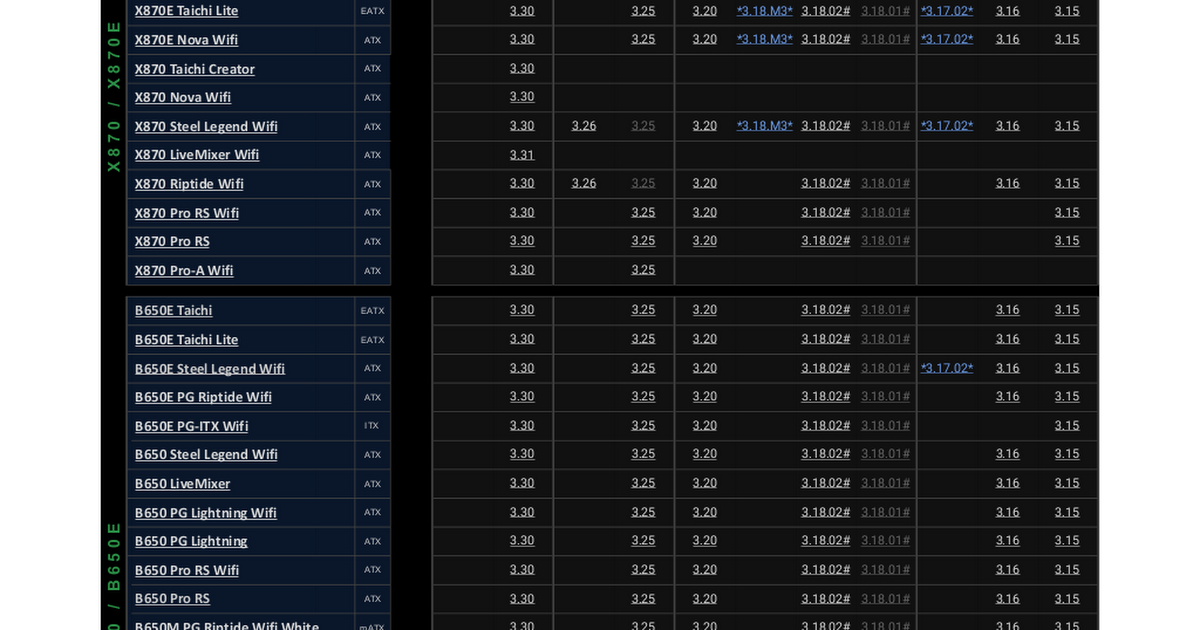Image resolution: width=1200 pixels, height=630 pixels.
Task: Open BIOS 3.30 for X870 Nova Wifi
Action: [522, 97]
